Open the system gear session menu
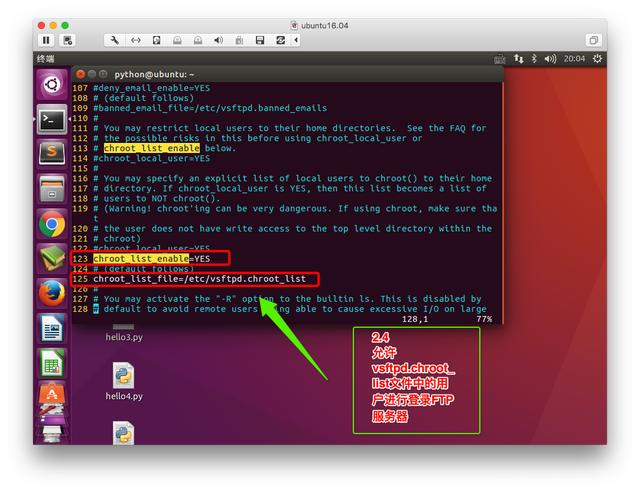Image resolution: width=640 pixels, height=492 pixels. coord(597,59)
